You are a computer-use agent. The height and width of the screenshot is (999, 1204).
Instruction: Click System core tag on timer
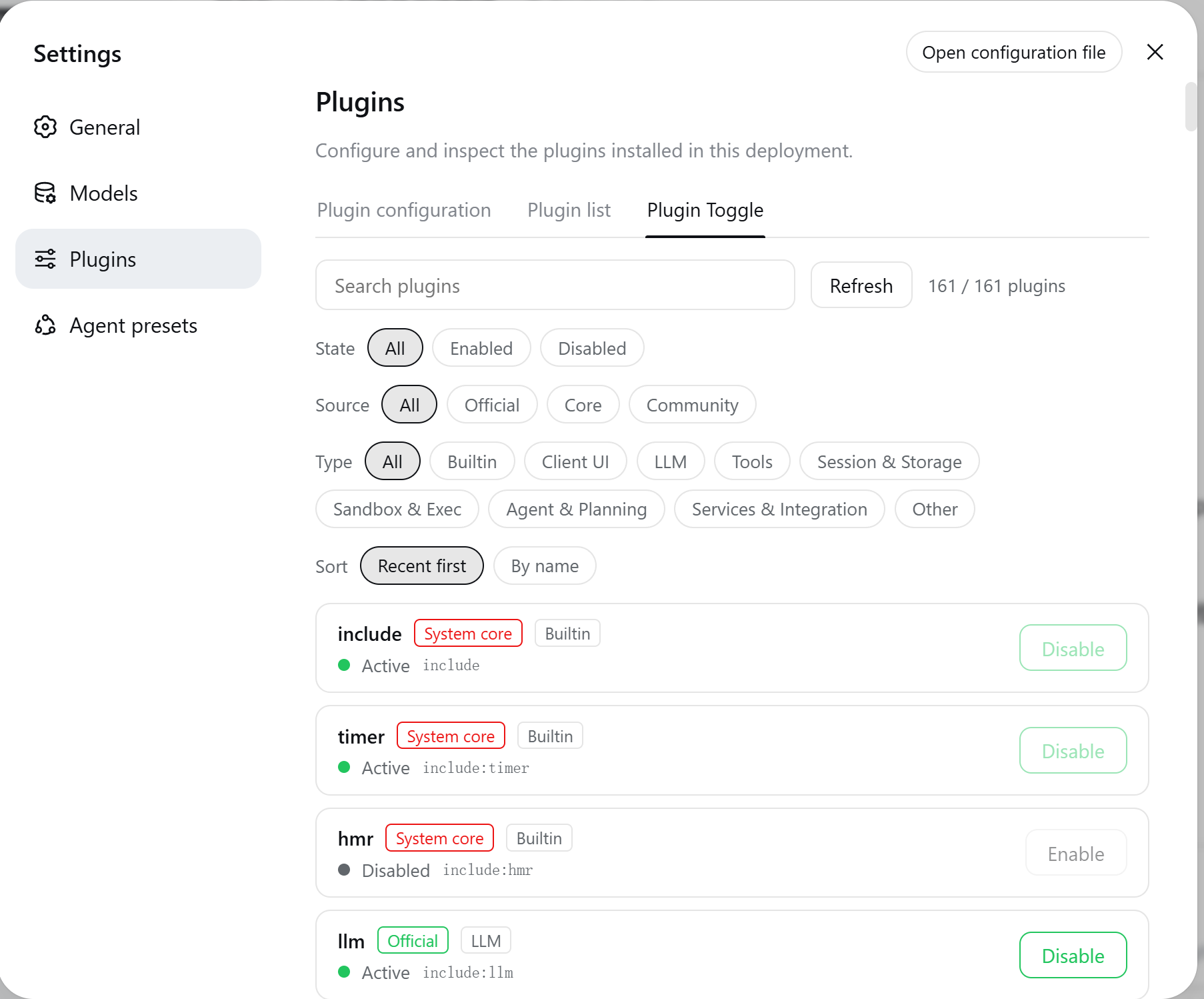(451, 736)
